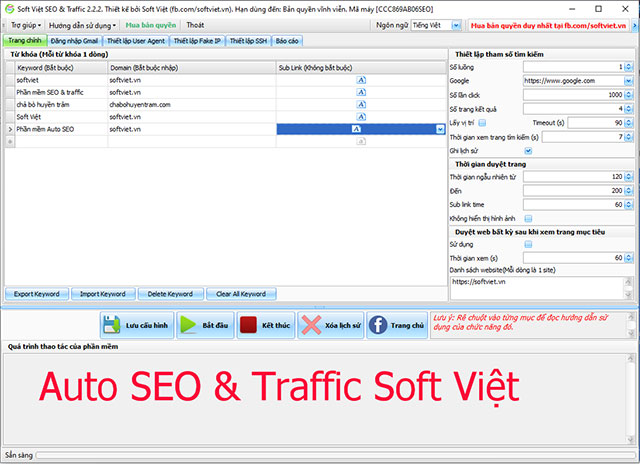Screen dimensions: 640x464
Task: Click the log panel vertical scrollbar
Action: [x=631, y=399]
